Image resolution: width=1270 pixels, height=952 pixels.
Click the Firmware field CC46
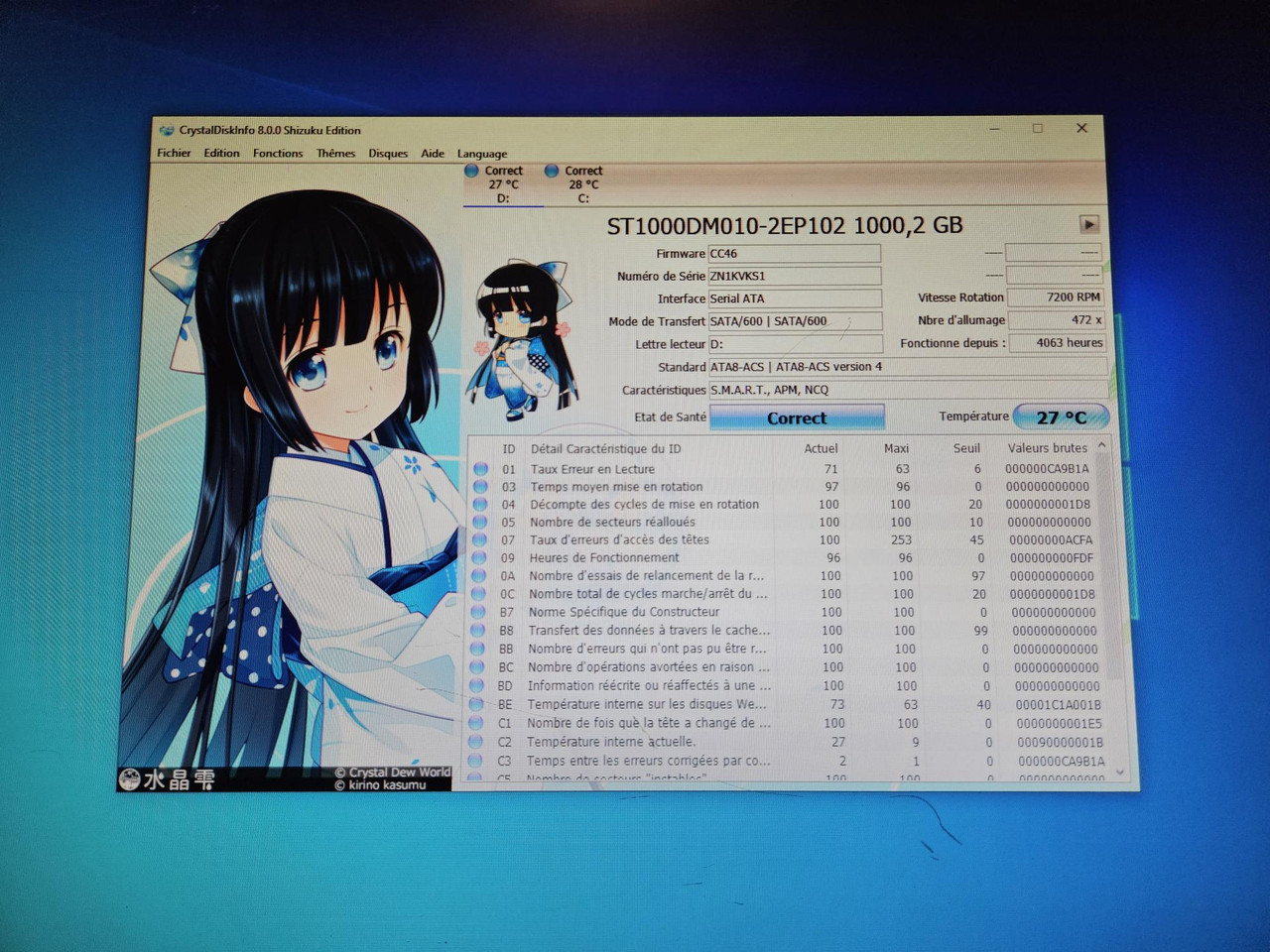(x=795, y=254)
